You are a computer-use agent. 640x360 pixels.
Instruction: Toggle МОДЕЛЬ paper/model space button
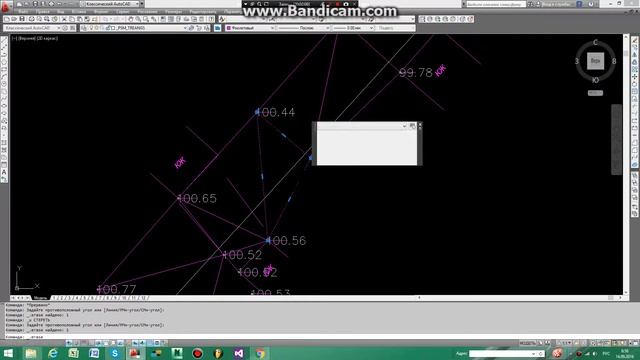coord(527,343)
